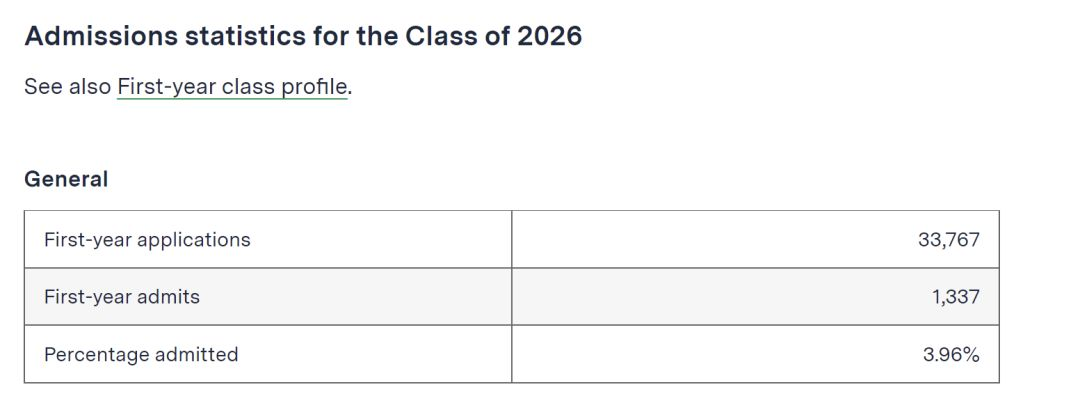Viewport: 1080px width, 419px height.
Task: Click the word "admits" in the table
Action: coord(169,297)
